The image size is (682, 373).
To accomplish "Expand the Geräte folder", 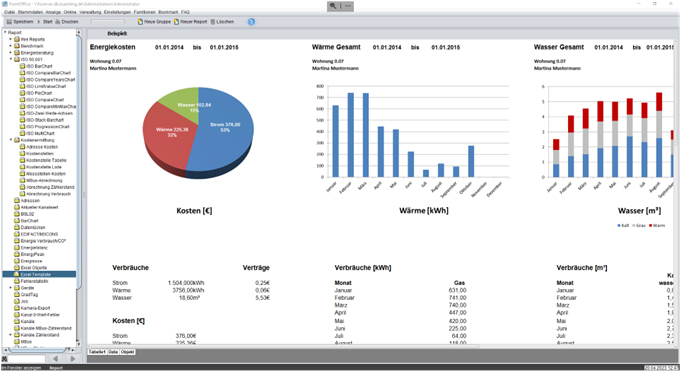I will [11, 288].
